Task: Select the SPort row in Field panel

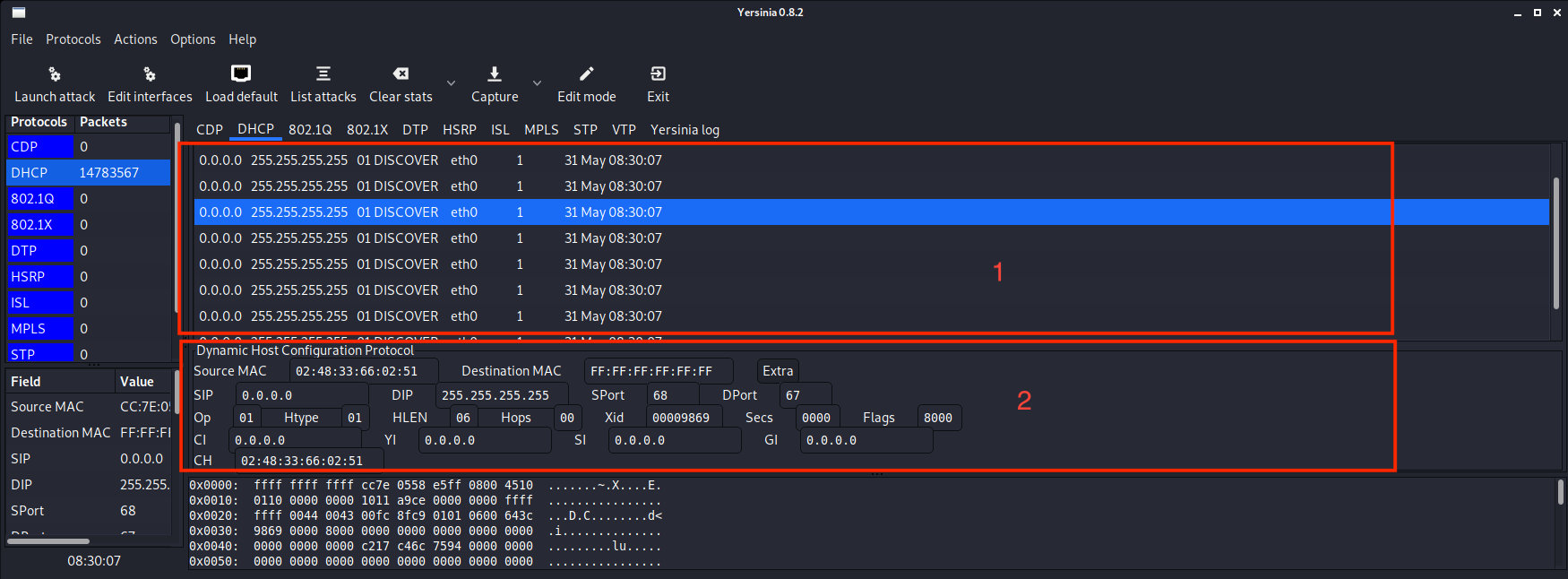Action: coord(88,511)
